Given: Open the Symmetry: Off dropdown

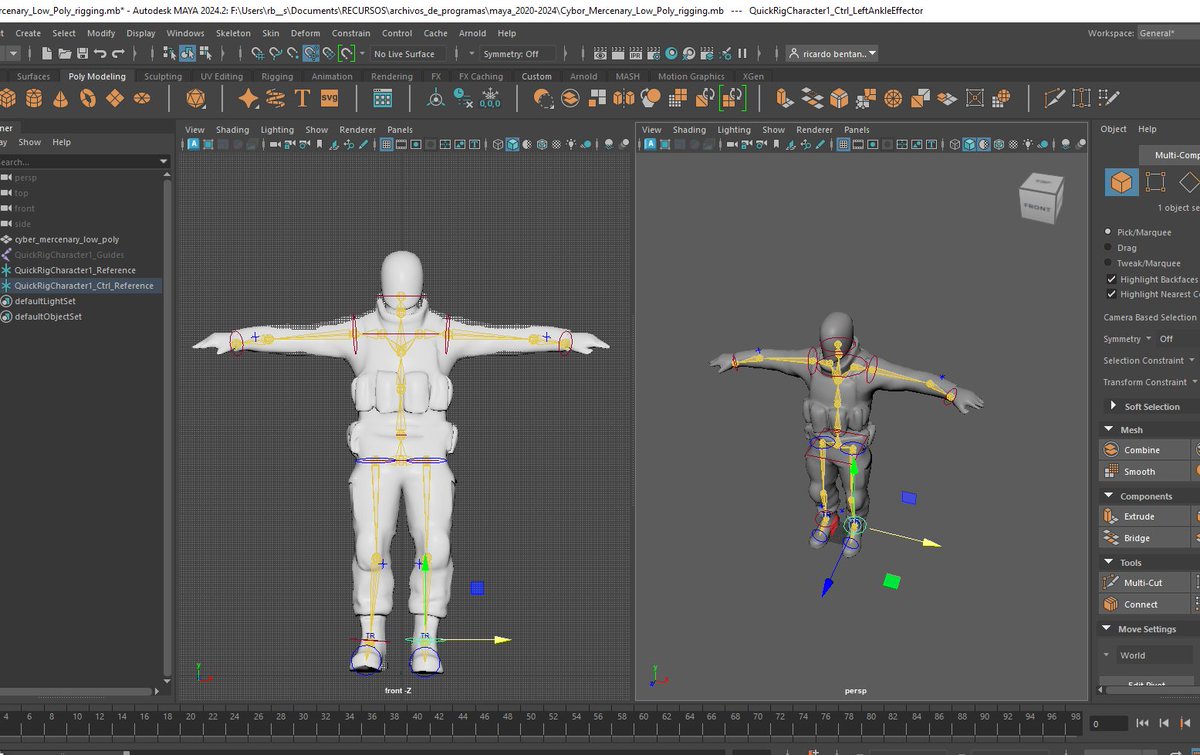Looking at the screenshot, I should point(517,54).
